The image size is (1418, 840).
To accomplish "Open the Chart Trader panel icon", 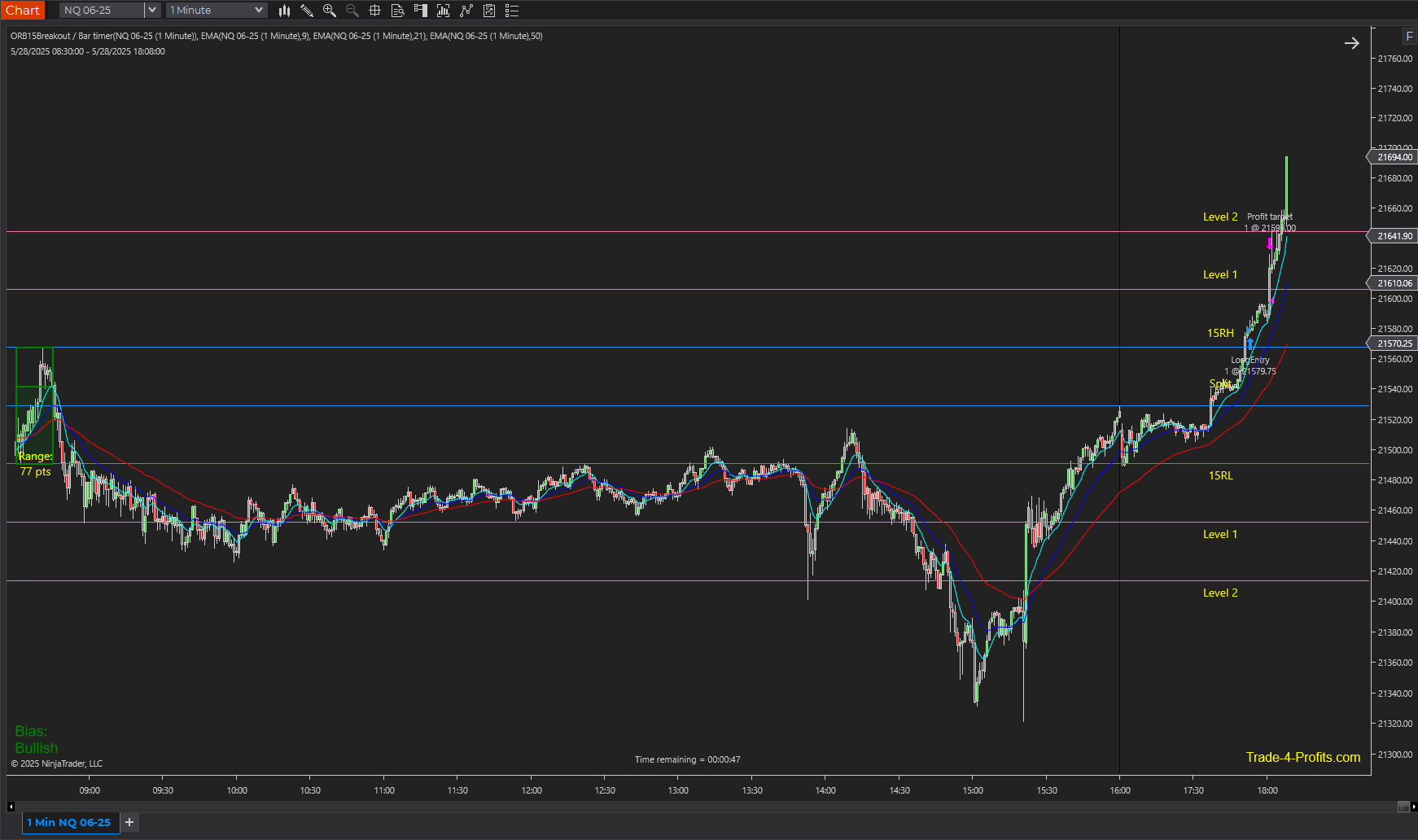I will tap(421, 11).
